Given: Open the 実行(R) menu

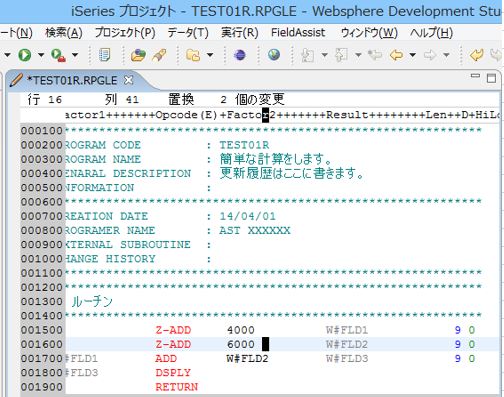Looking at the screenshot, I should pyautogui.click(x=240, y=33).
